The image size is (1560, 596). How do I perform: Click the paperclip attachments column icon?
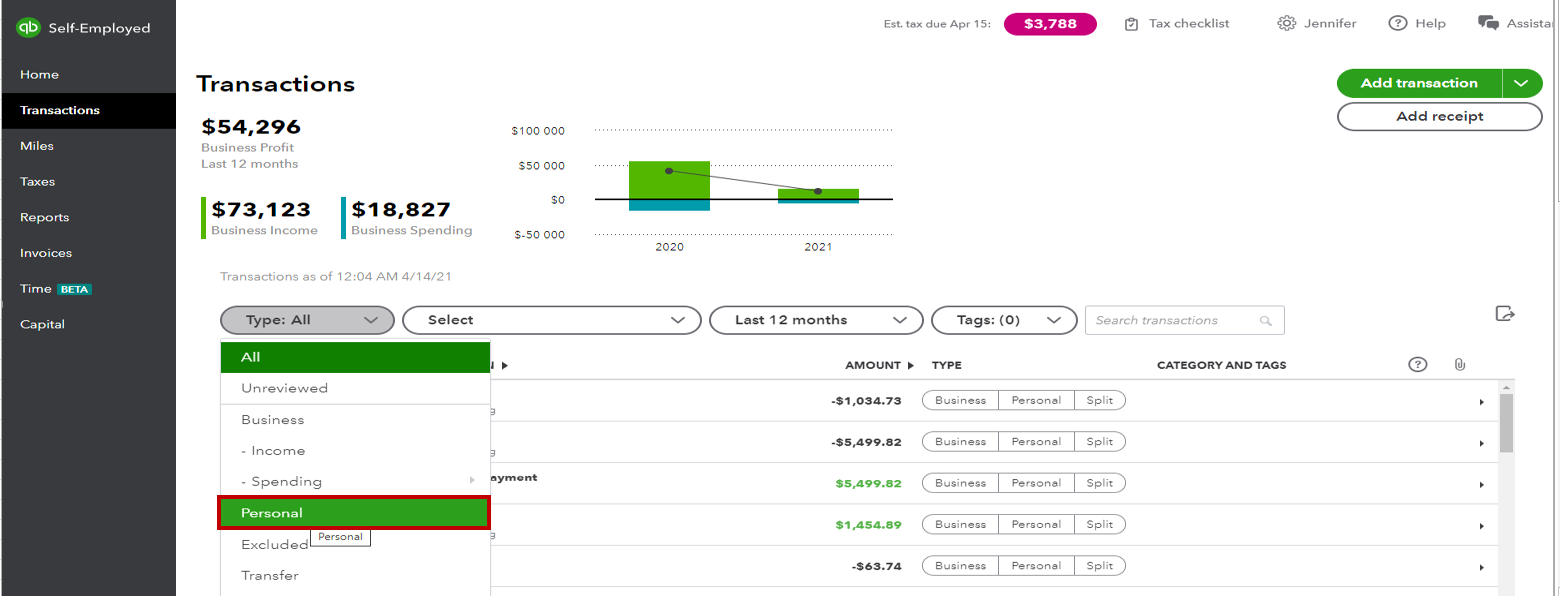tap(1459, 364)
